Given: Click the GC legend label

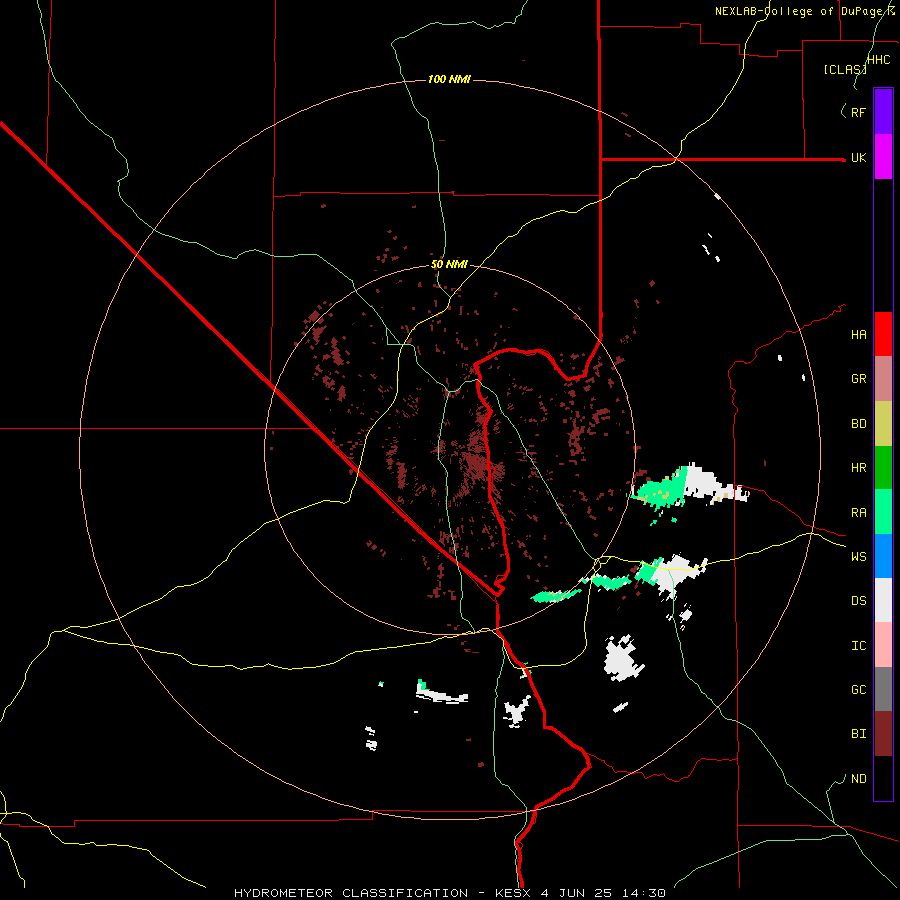Looking at the screenshot, I should [x=858, y=690].
